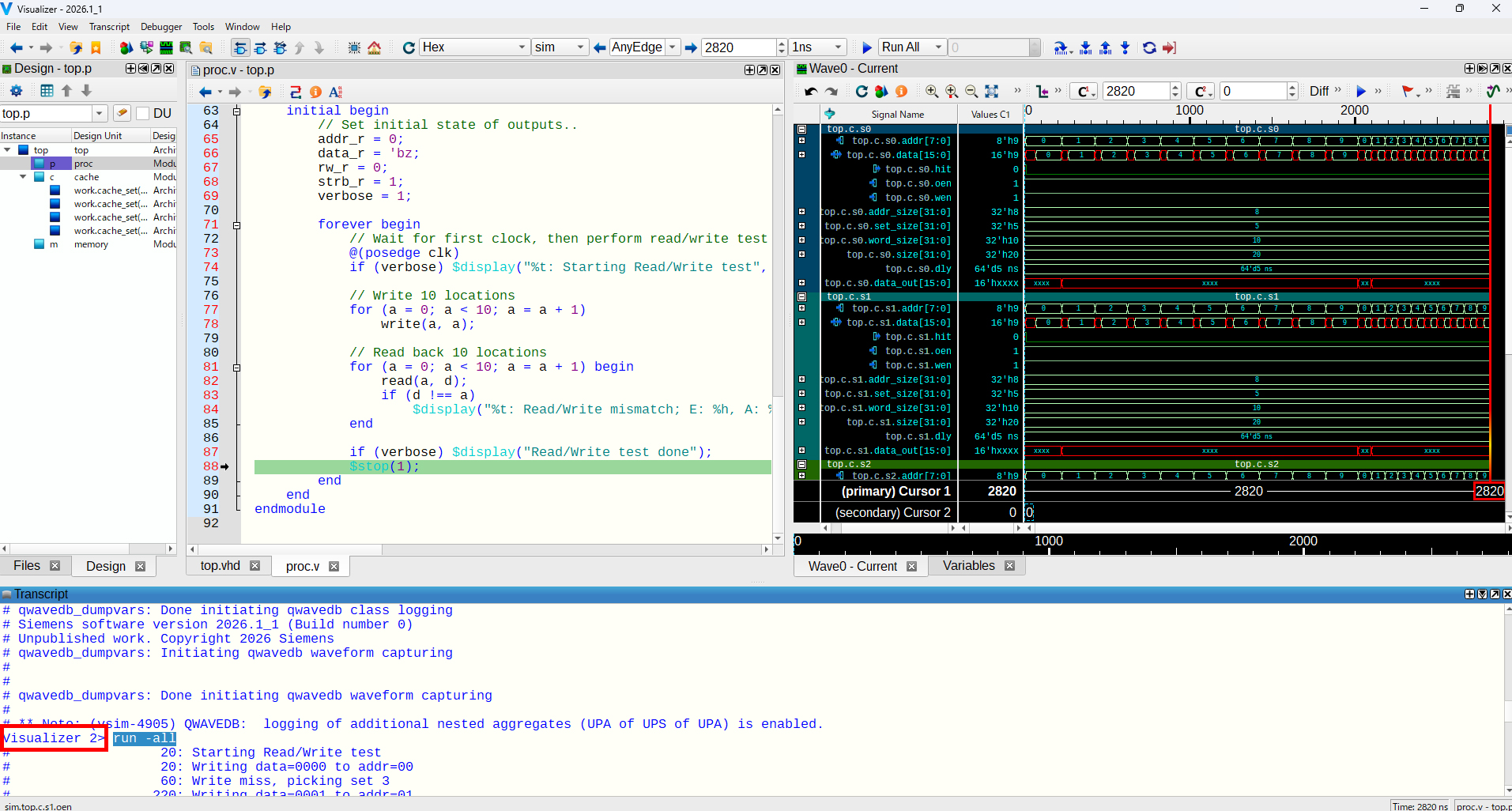
Task: Open the waveform window icon in main toolbar
Action: coord(166,47)
